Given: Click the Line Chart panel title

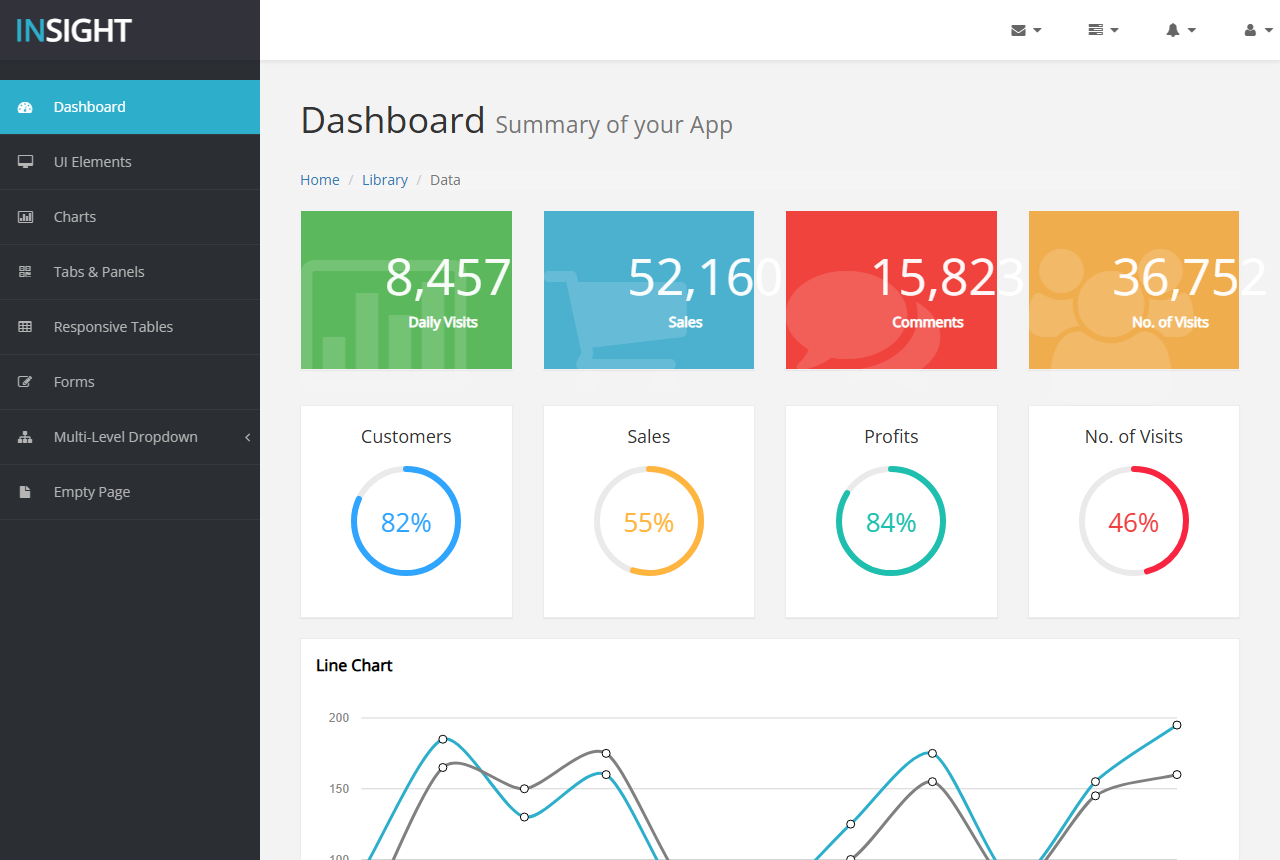Looking at the screenshot, I should point(354,666).
